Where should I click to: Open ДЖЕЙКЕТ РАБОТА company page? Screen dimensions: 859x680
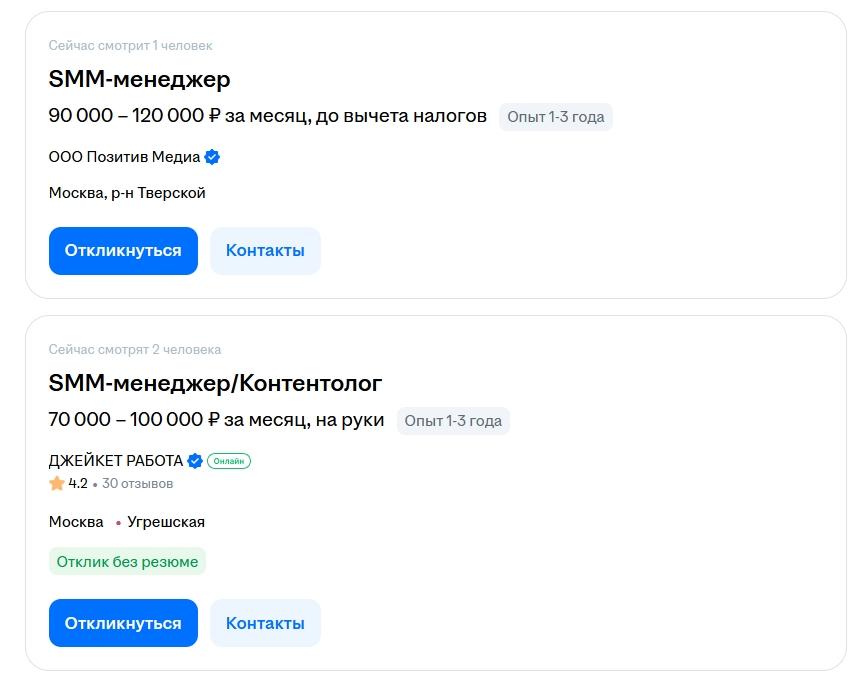tap(115, 461)
